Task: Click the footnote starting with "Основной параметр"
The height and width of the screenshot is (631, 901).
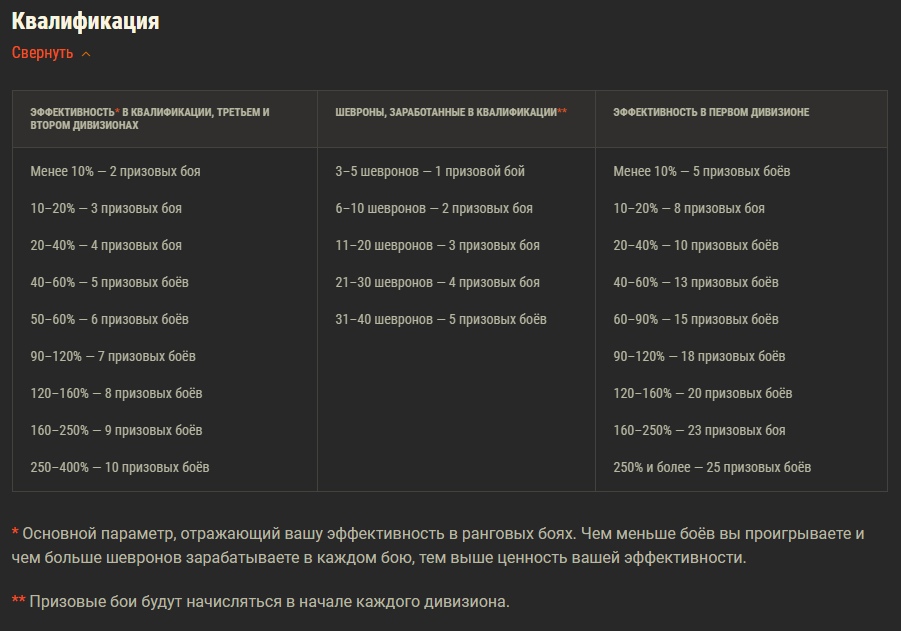Action: 440,545
